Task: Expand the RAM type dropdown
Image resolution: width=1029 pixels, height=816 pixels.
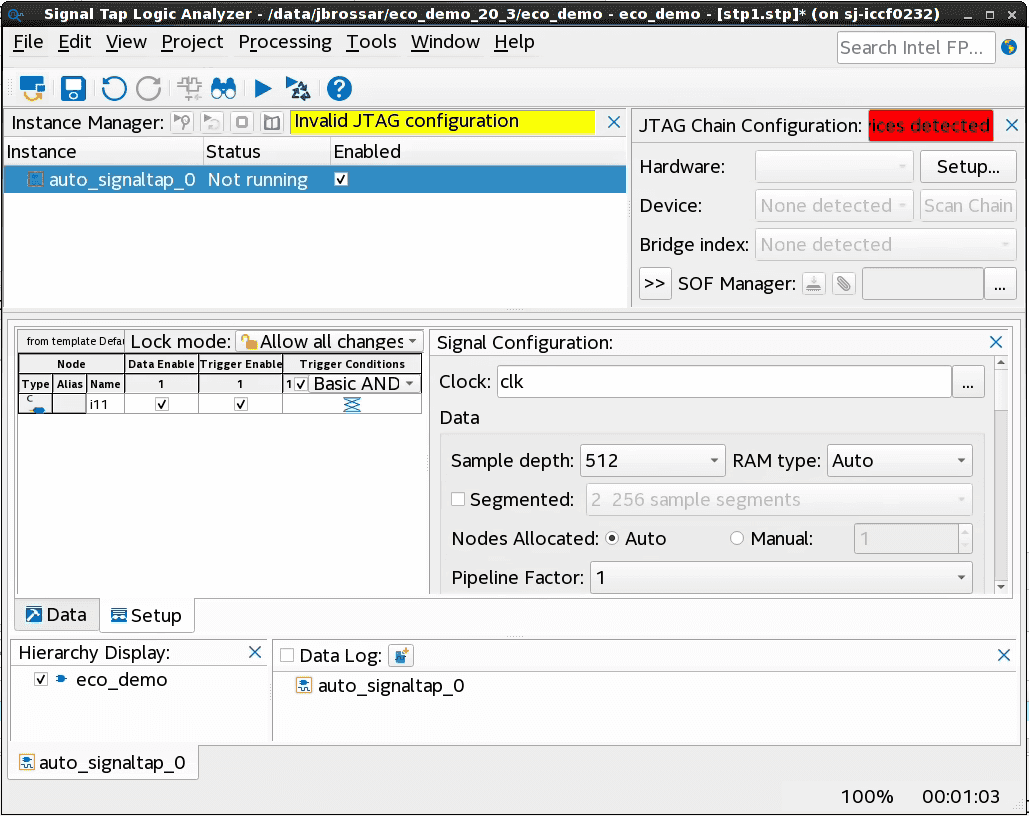Action: point(900,461)
